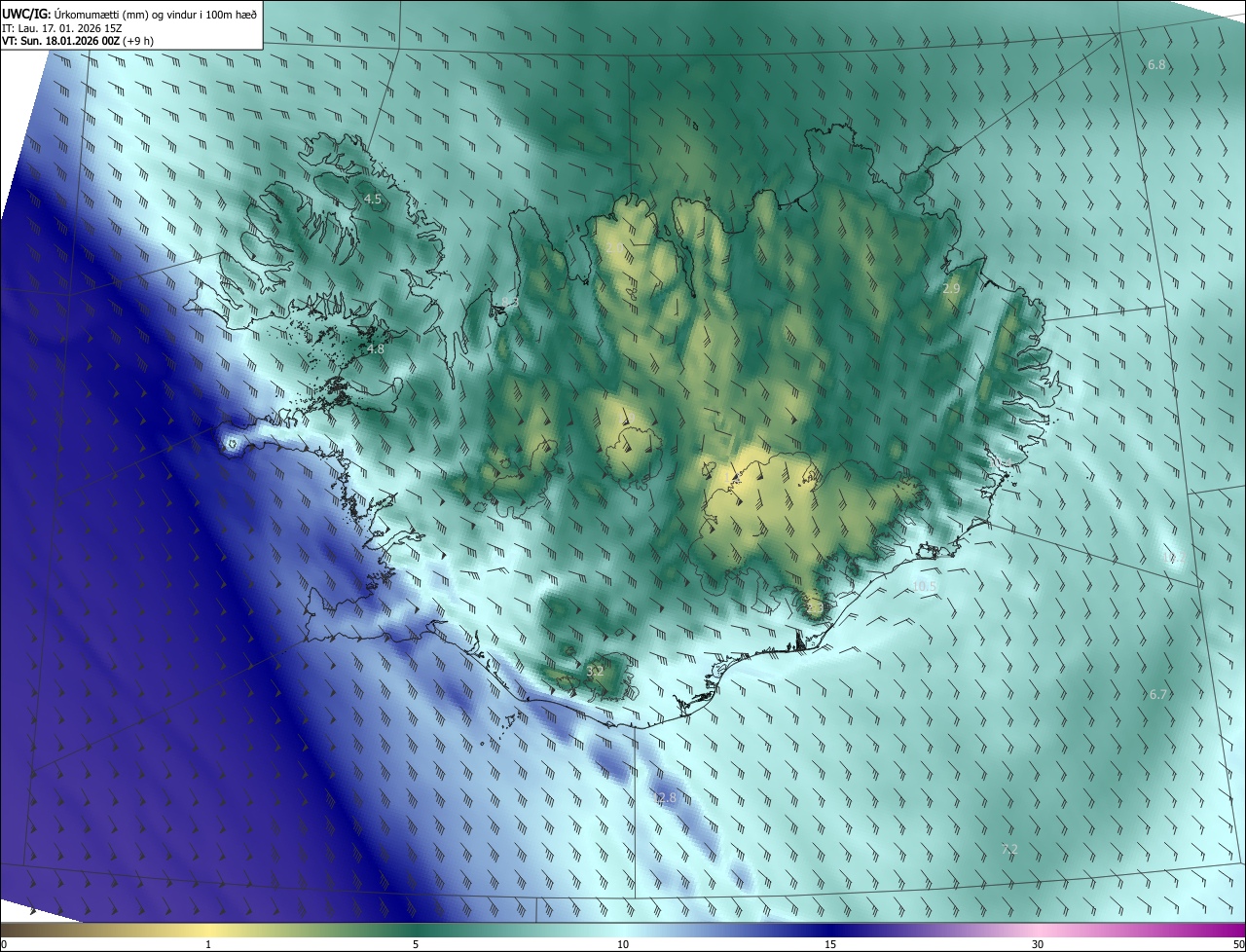The width and height of the screenshot is (1246, 952).
Task: Click the 6.7 value label on the map
Action: 1157,694
